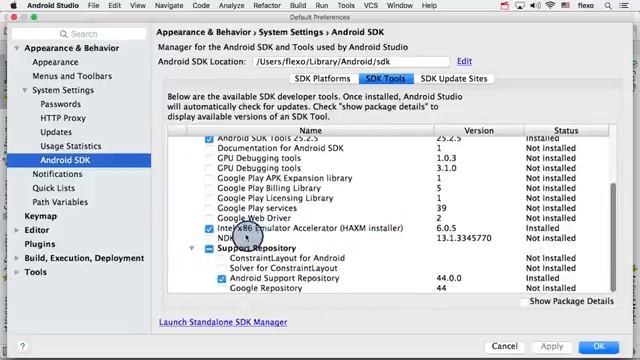Select Usage Statistics settings item
The width and height of the screenshot is (640, 360).
pyautogui.click(x=71, y=146)
